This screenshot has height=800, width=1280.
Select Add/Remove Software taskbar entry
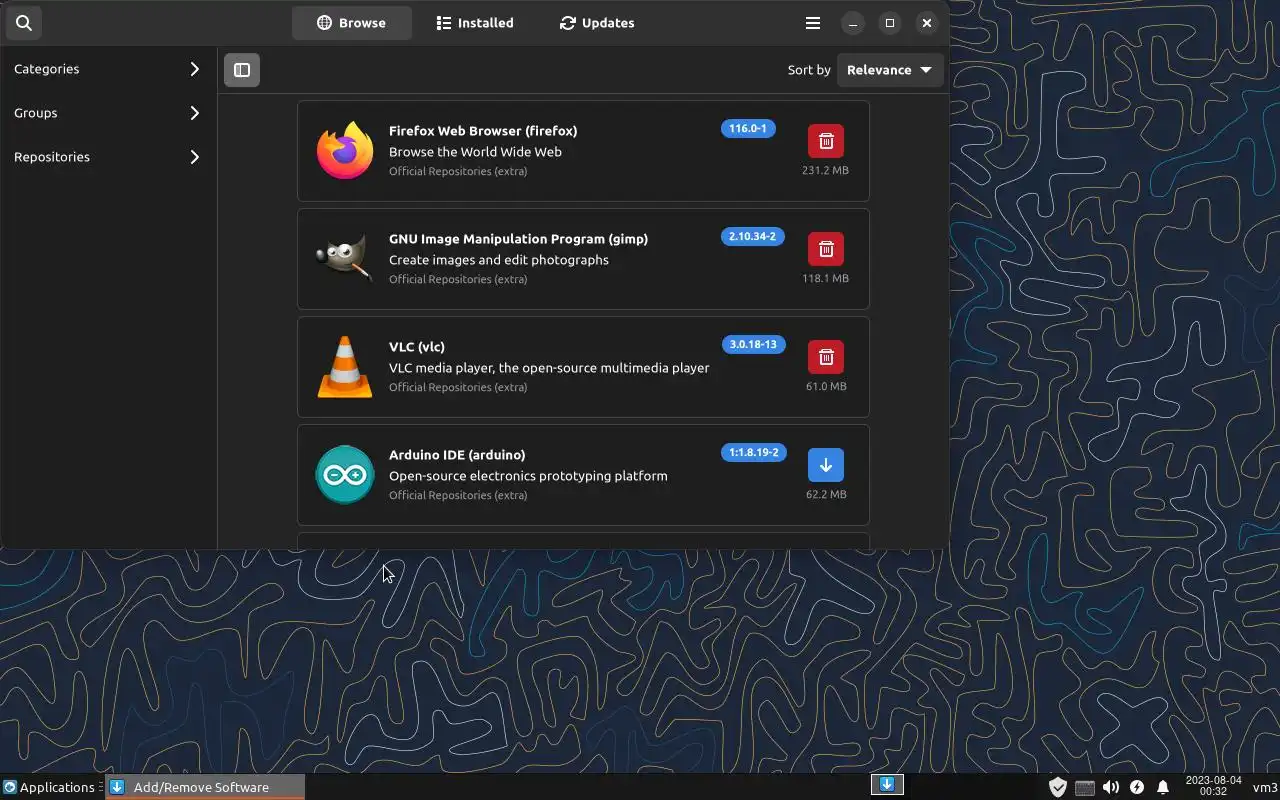point(205,787)
